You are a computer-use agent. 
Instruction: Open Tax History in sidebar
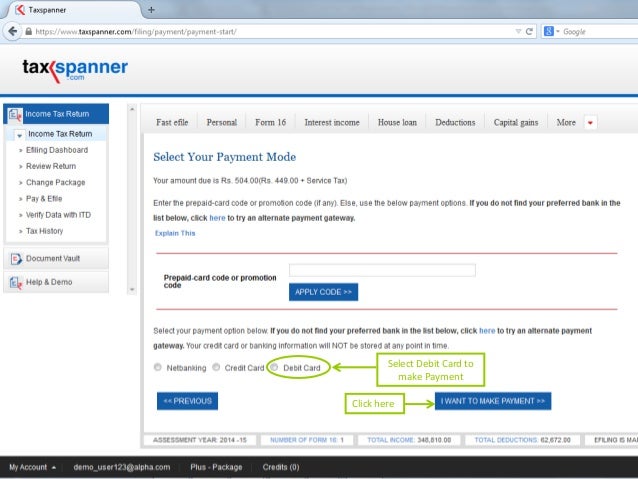tap(44, 231)
